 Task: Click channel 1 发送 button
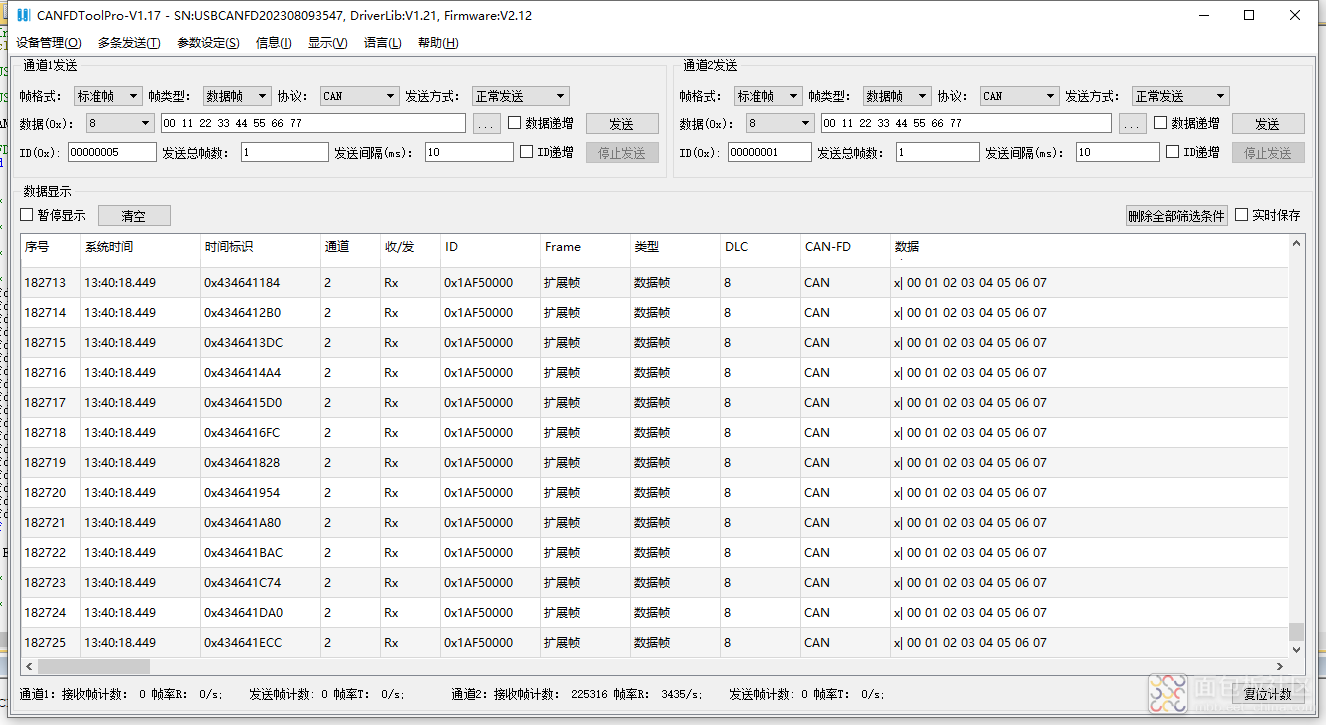pyautogui.click(x=622, y=124)
